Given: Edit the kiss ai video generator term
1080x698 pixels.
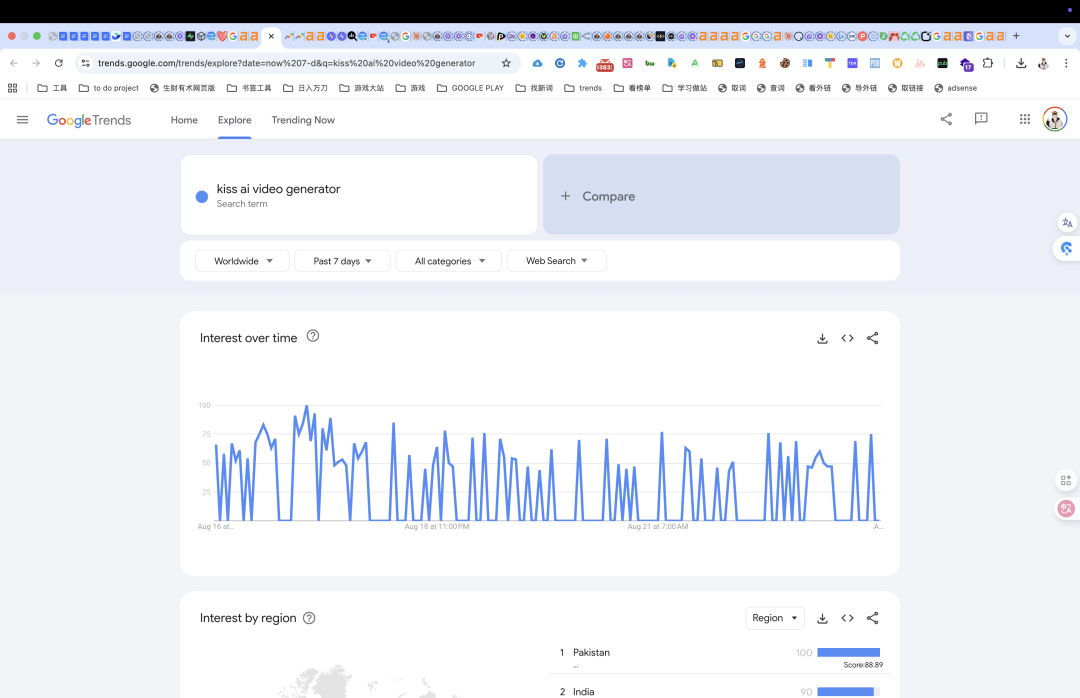Looking at the screenshot, I should click(x=278, y=189).
